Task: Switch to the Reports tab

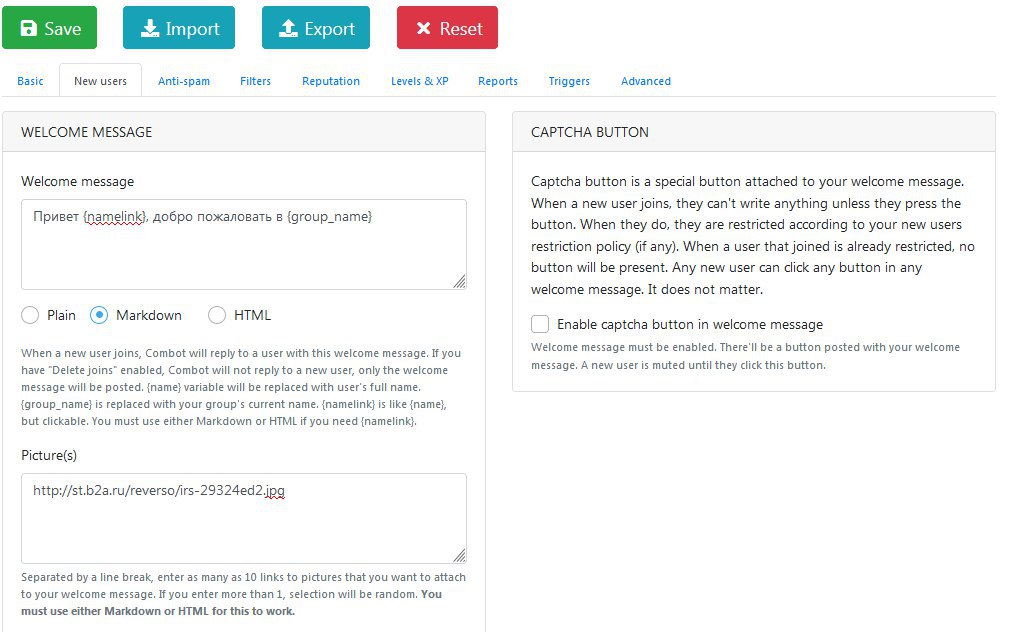Action: coord(498,81)
